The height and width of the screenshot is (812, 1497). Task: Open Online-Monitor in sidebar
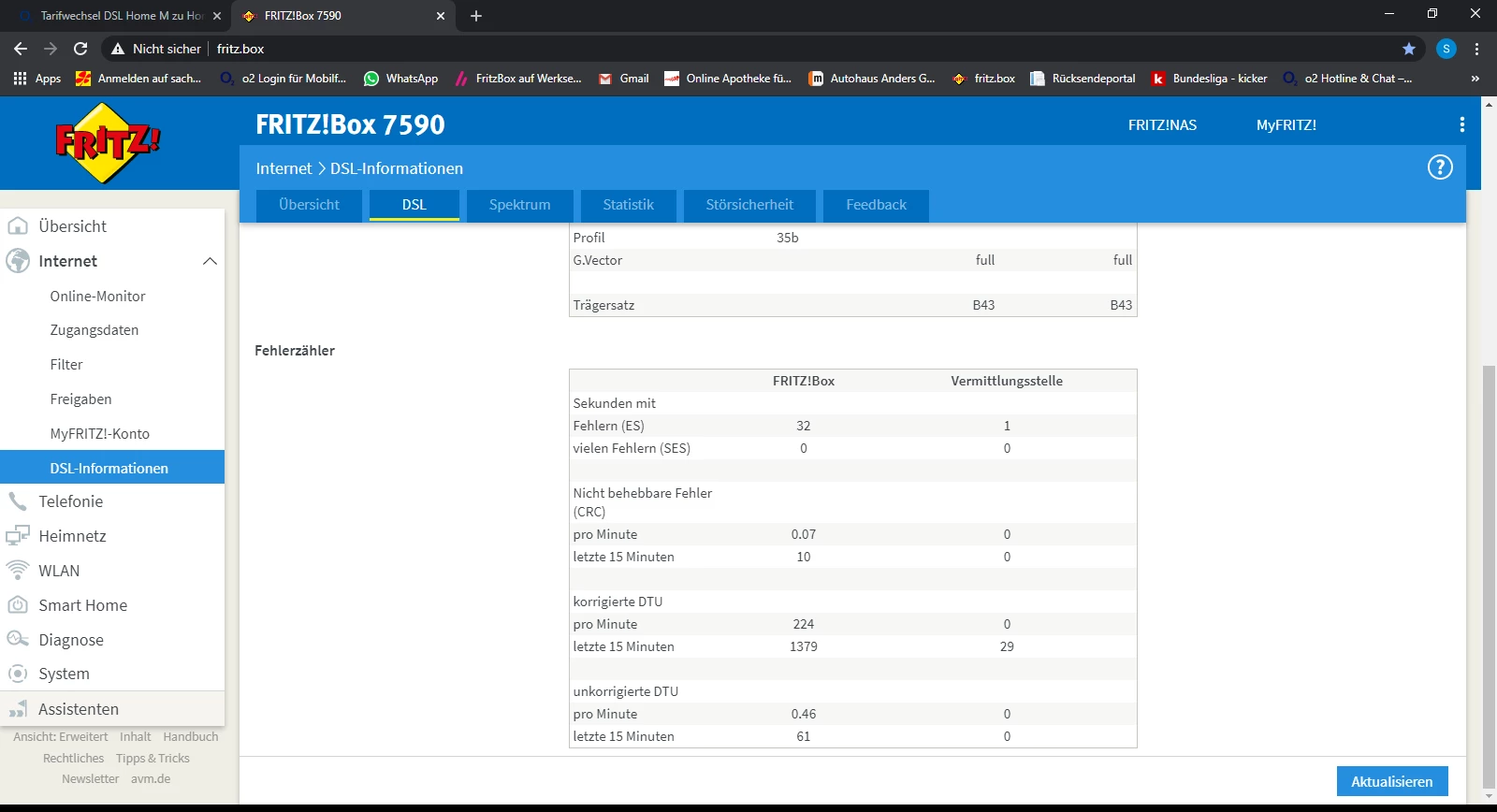(97, 297)
